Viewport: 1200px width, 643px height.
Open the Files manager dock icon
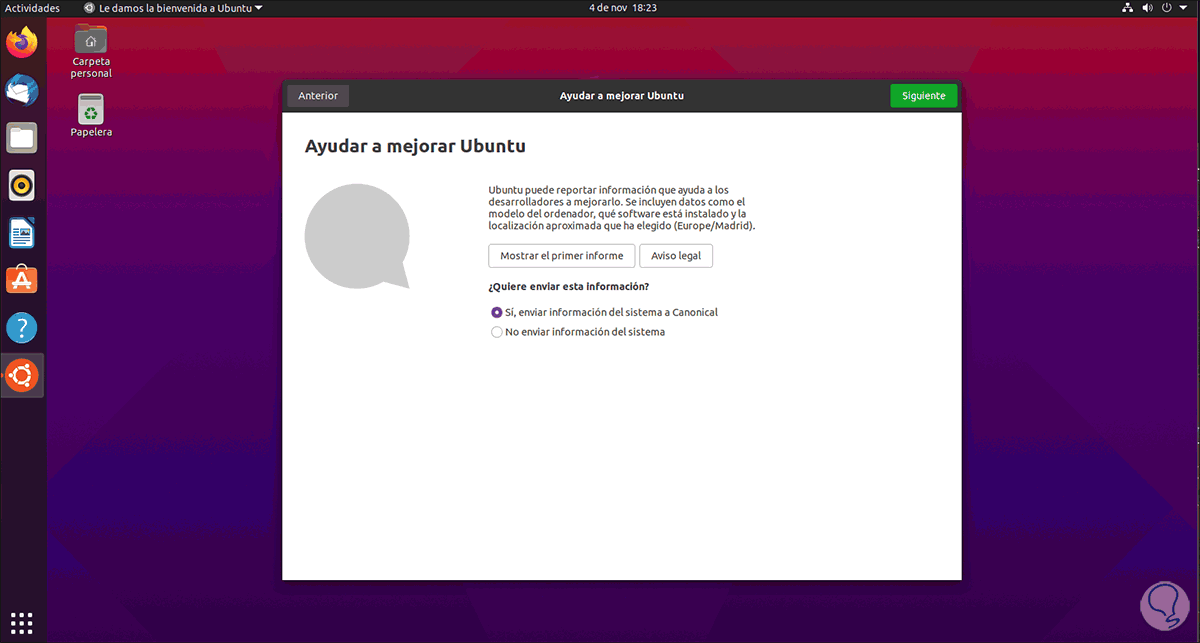click(x=22, y=138)
